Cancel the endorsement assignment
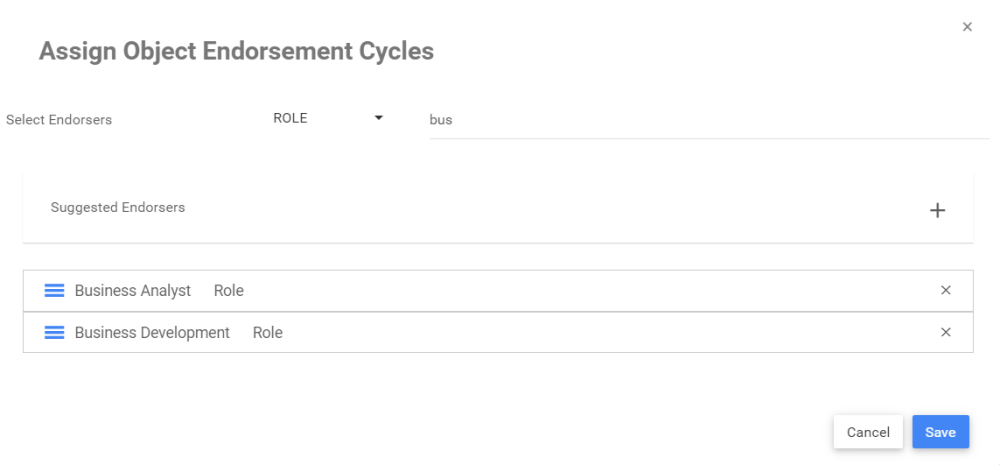The height and width of the screenshot is (465, 1000). tap(867, 432)
